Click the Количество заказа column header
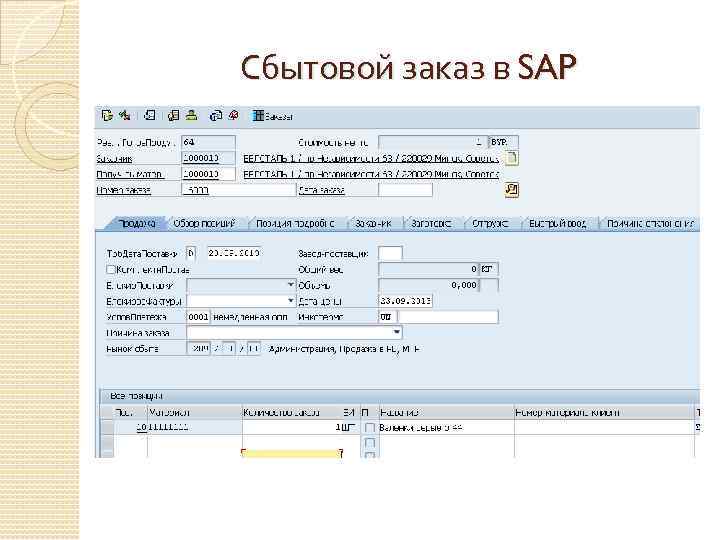Viewport: 720px width, 540px height. [292, 412]
